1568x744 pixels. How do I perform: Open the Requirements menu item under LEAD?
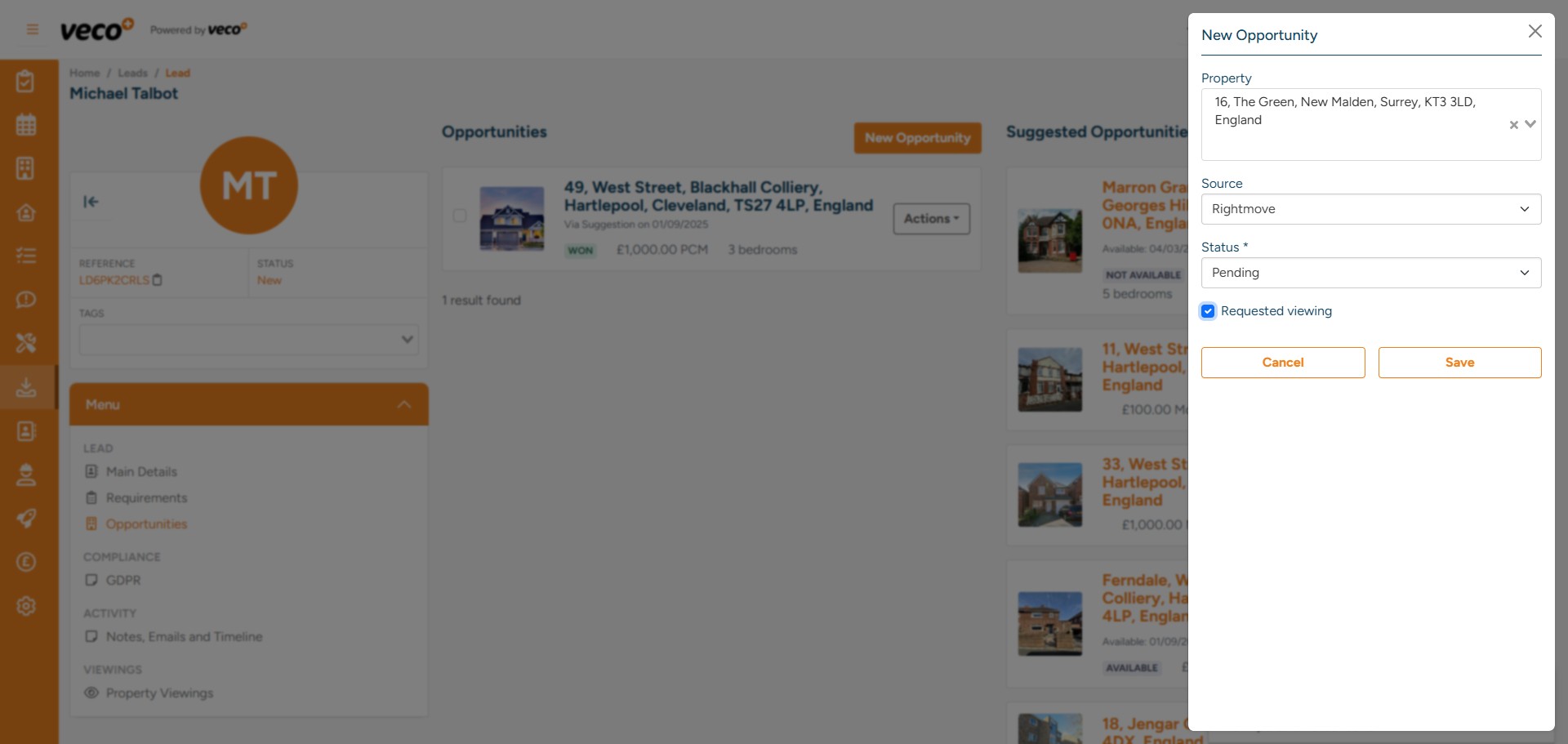[147, 497]
